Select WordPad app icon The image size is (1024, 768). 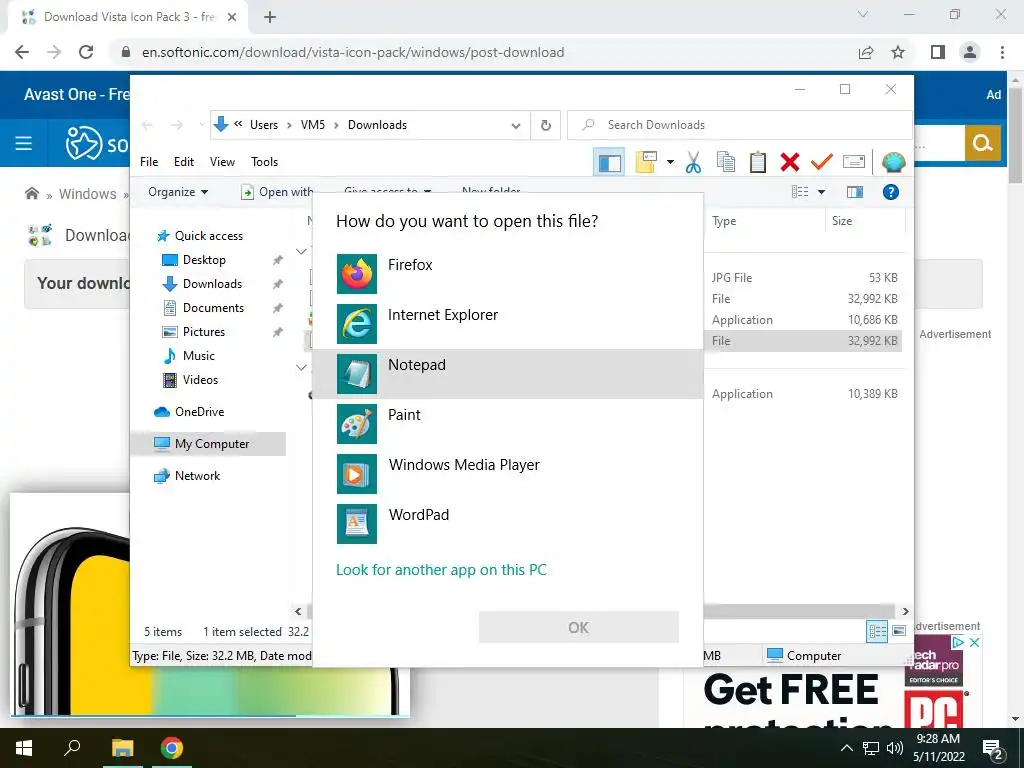click(x=357, y=524)
